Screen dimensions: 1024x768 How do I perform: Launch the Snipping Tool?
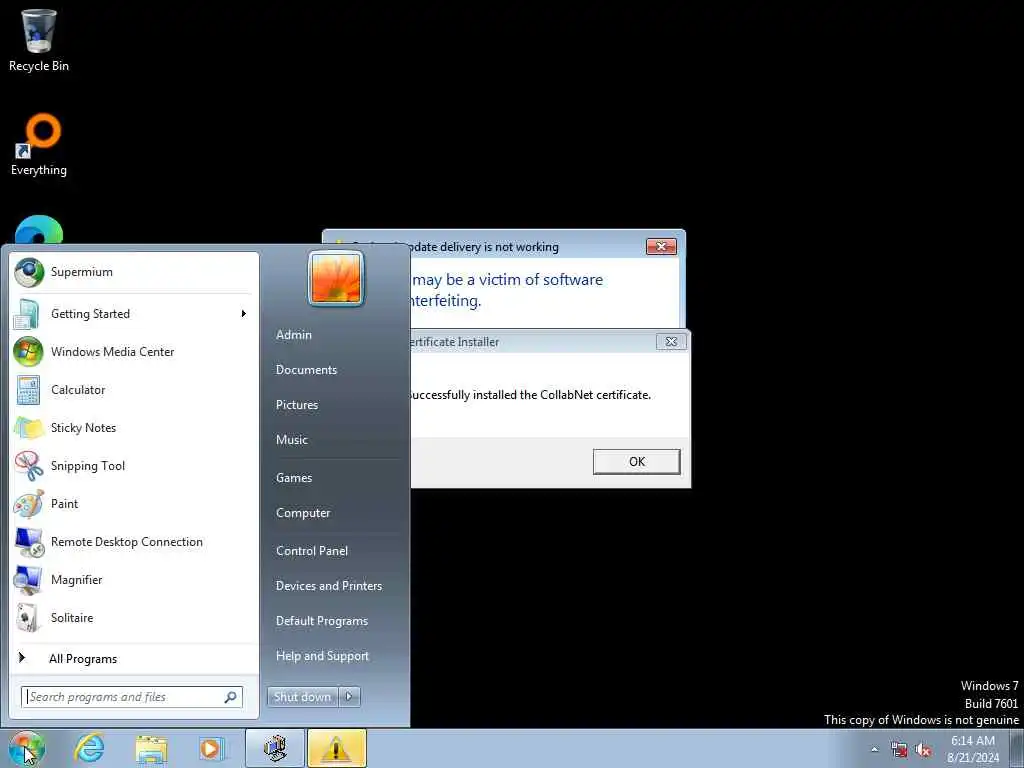(133, 466)
